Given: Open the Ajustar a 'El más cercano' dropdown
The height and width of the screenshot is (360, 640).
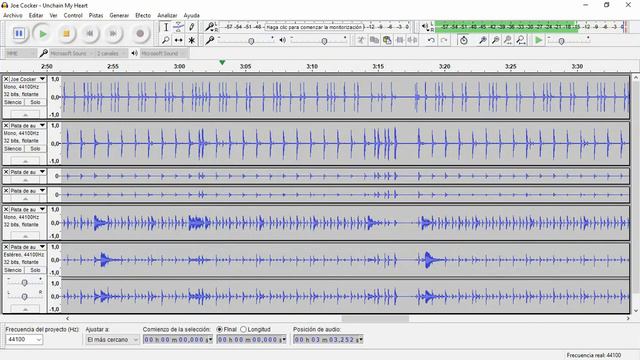Looking at the screenshot, I should [112, 340].
